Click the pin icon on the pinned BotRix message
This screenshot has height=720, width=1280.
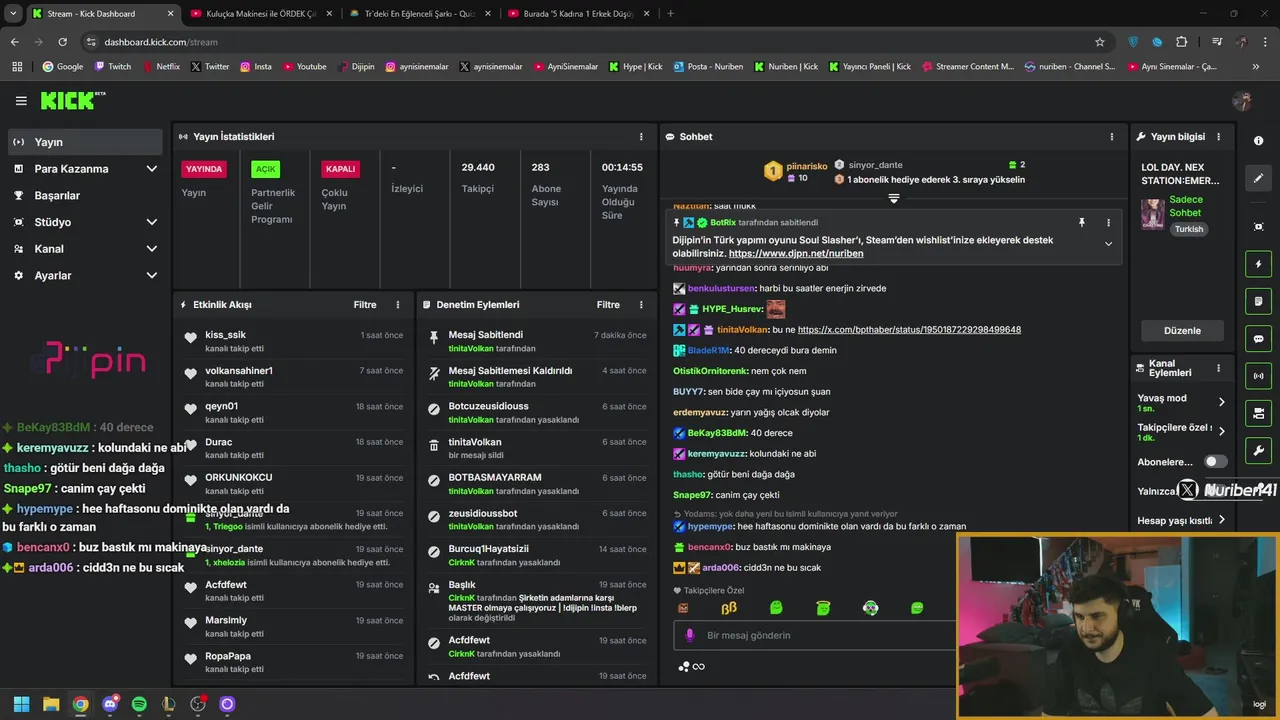[1081, 223]
